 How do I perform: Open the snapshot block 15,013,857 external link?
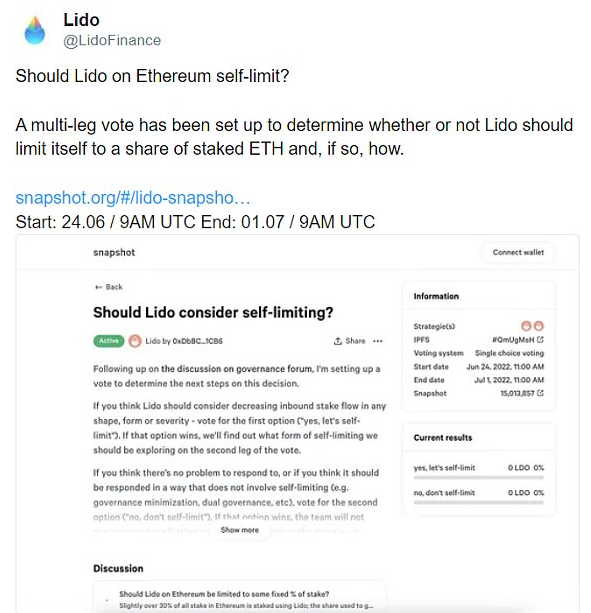click(540, 393)
